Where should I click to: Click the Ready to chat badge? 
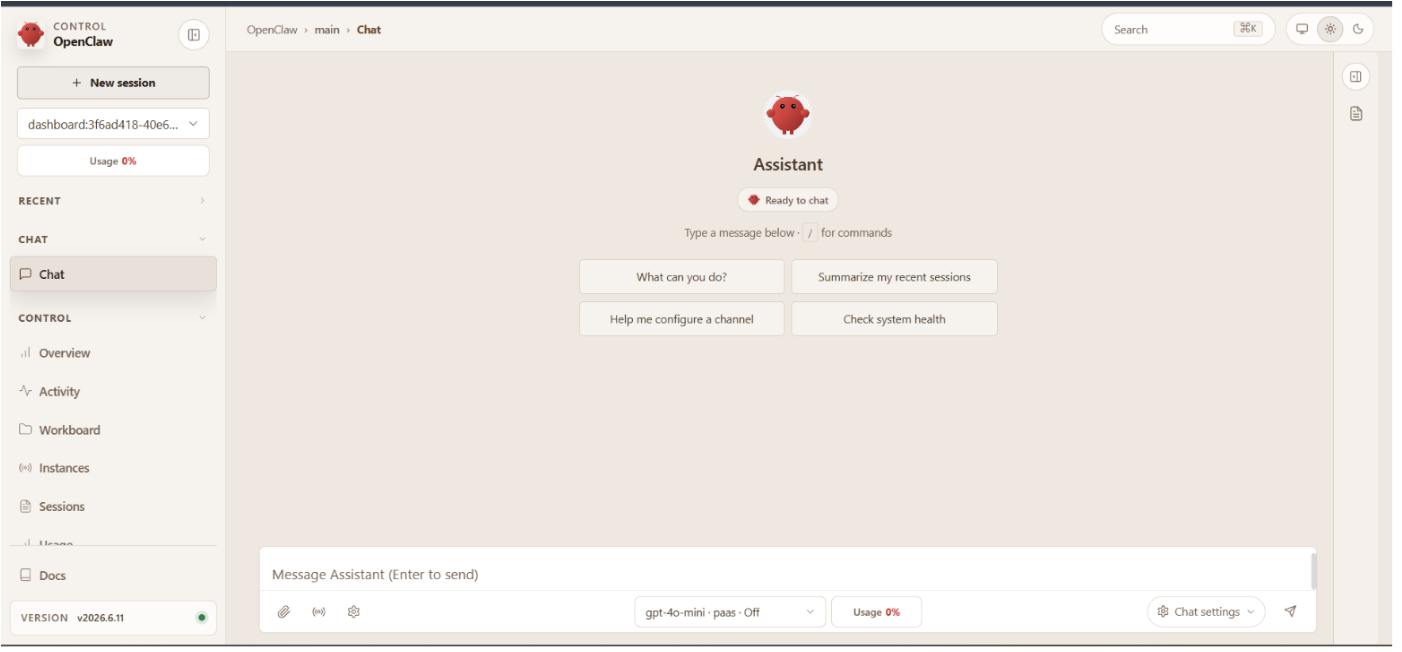point(788,200)
